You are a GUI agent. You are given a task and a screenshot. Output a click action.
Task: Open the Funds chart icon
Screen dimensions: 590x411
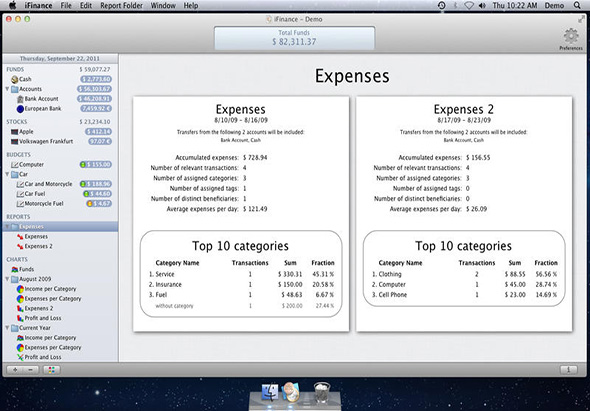tap(15, 269)
